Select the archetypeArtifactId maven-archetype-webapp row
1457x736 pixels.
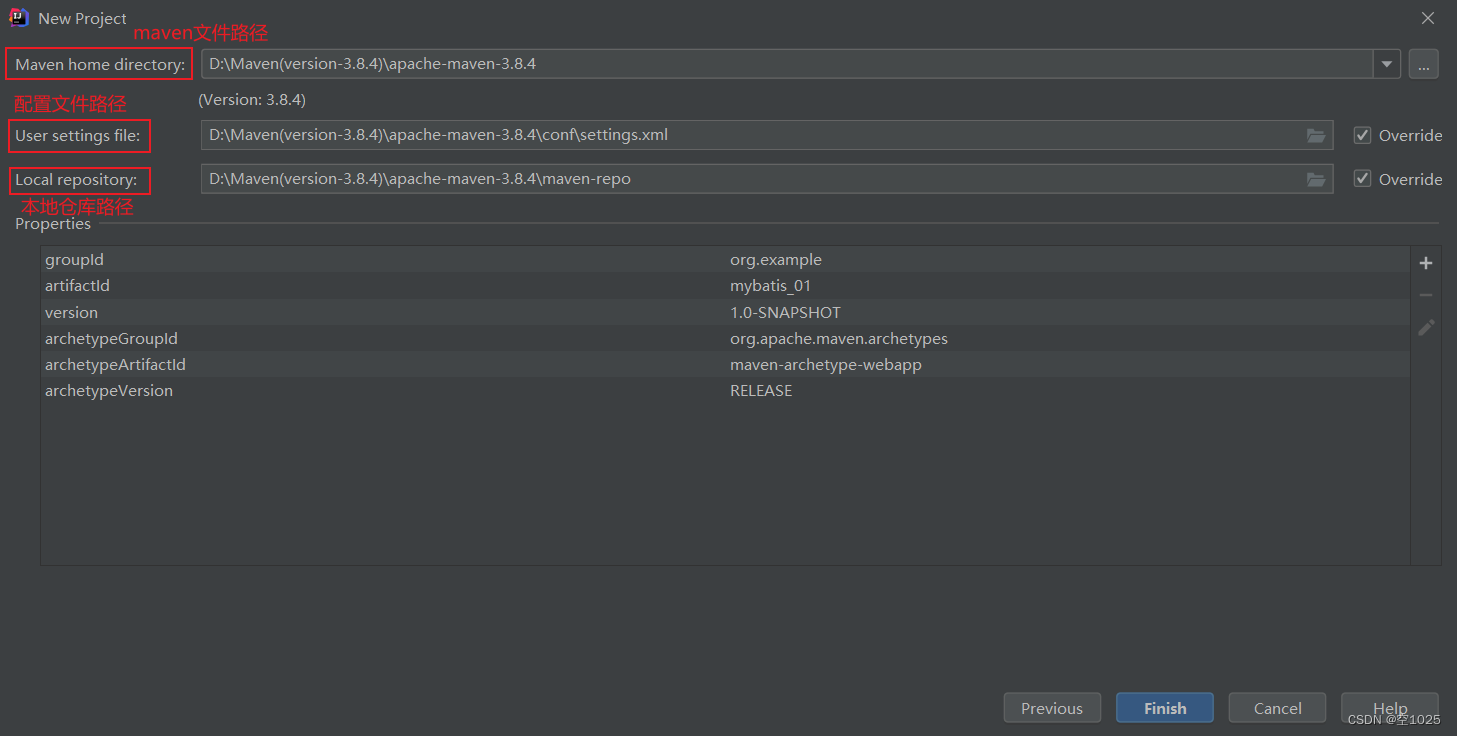[400, 364]
